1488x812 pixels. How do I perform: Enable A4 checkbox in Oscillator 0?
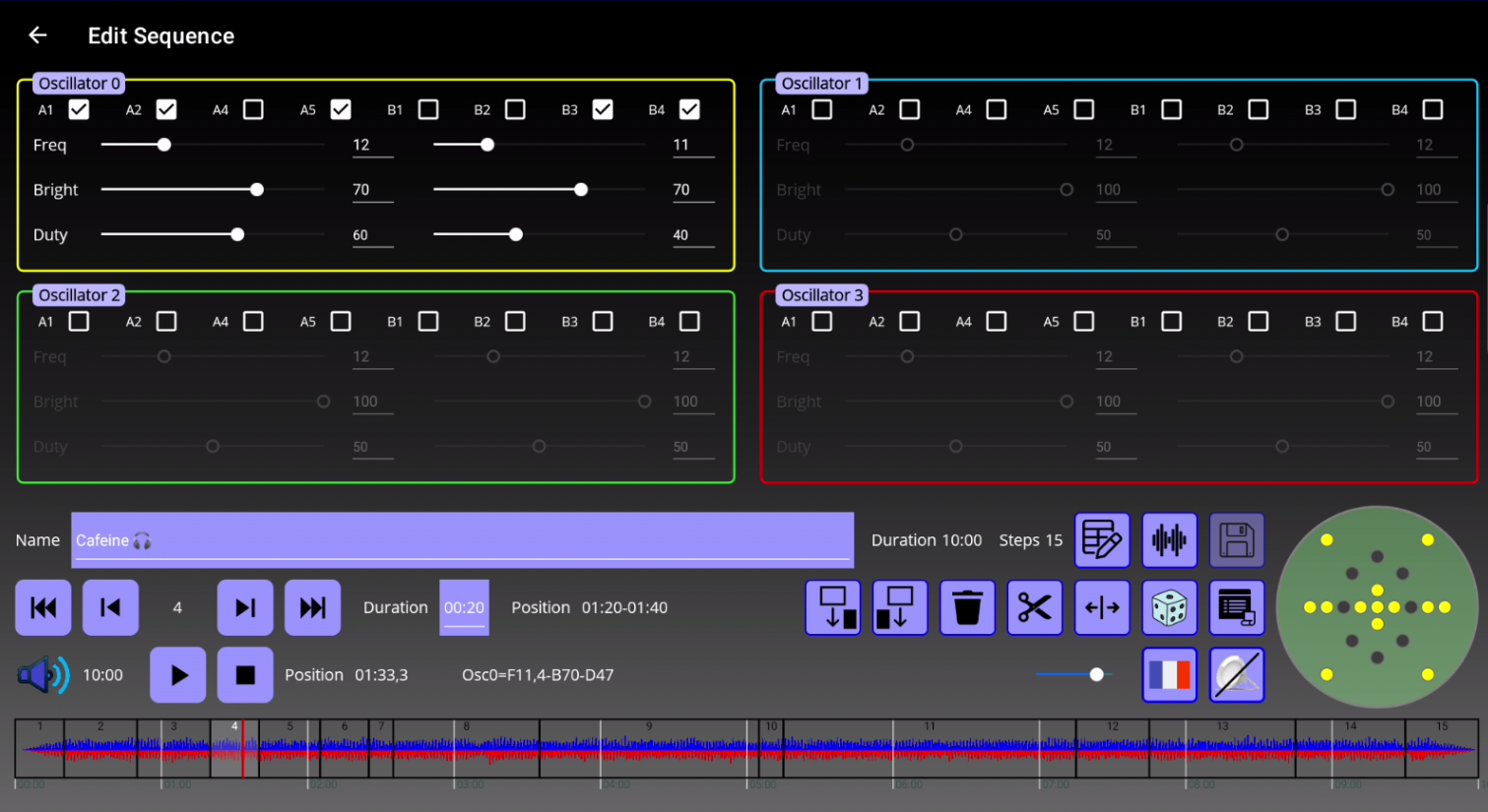pos(253,109)
